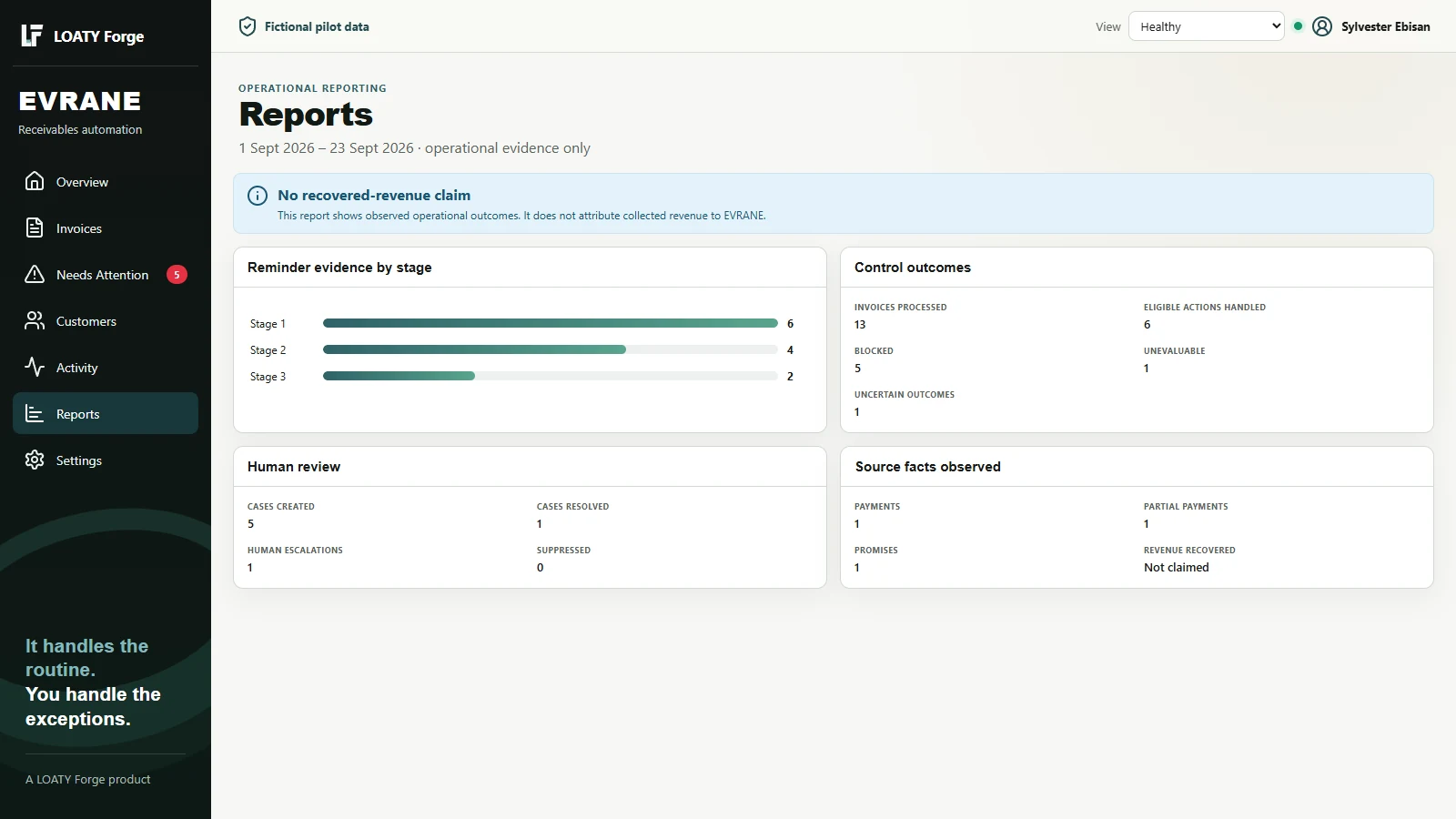Click the A LOATY Forge product footer
Screen dimensions: 1456x819
coord(88,779)
